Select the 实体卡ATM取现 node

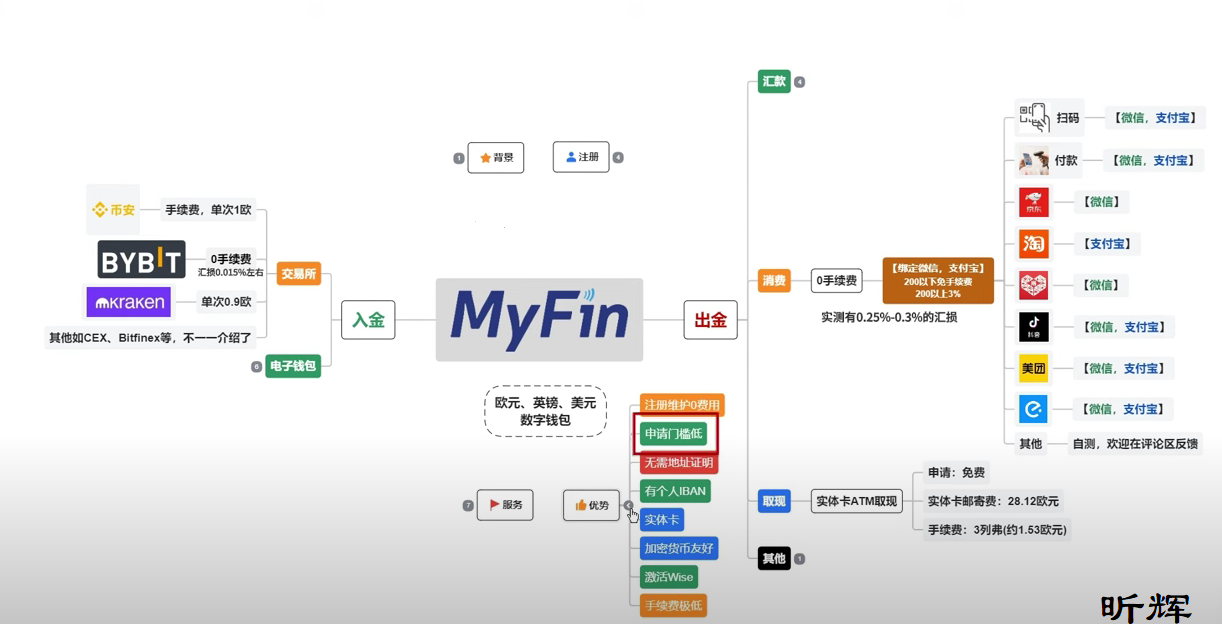857,501
